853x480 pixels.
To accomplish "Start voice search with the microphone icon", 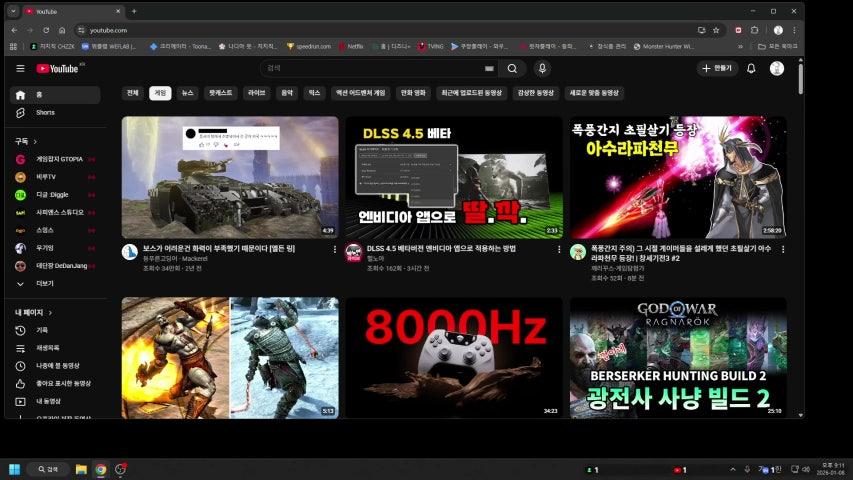I will (x=542, y=69).
